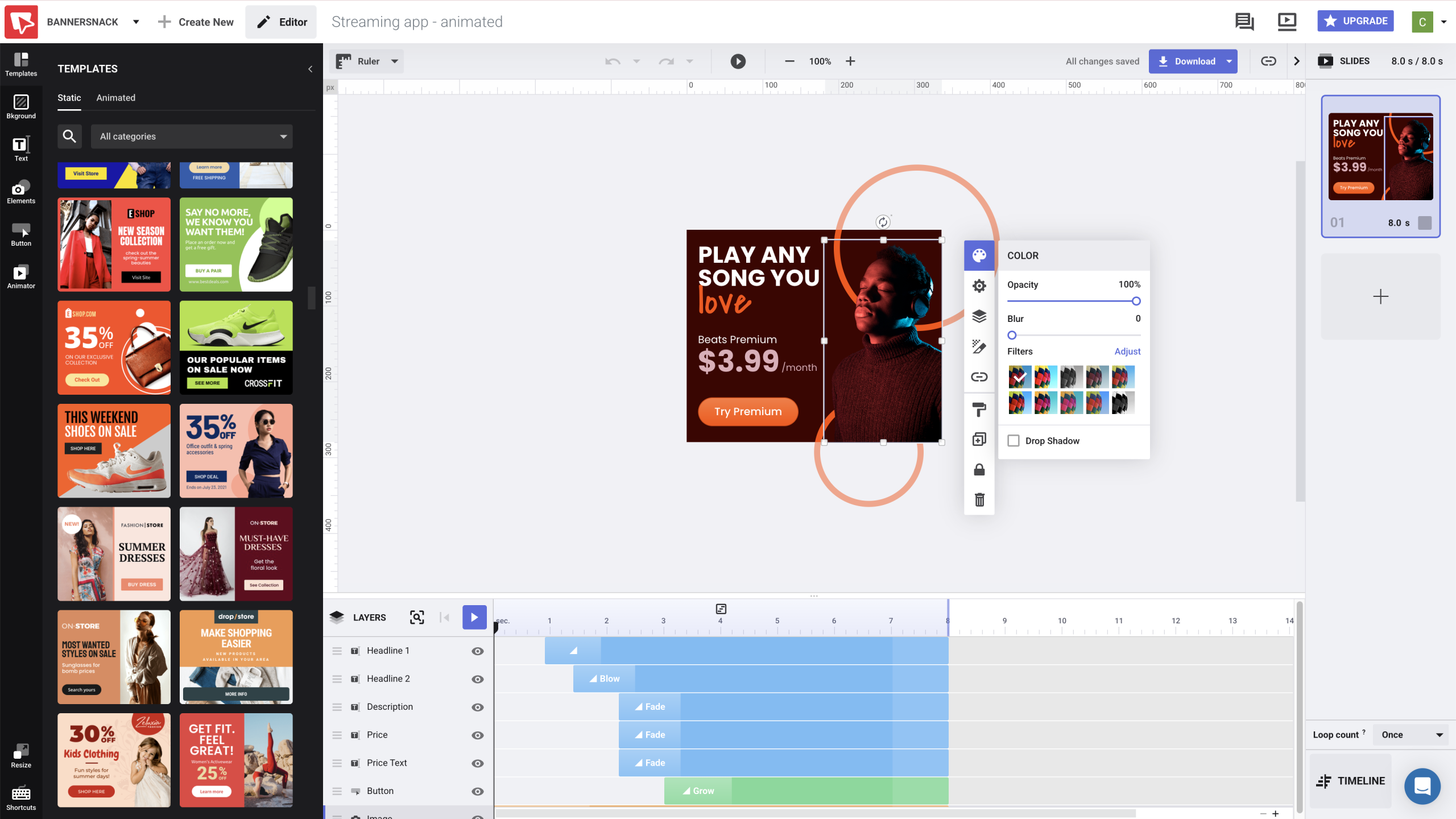Open the Text tool panel
The height and width of the screenshot is (819, 1456).
pos(21,150)
